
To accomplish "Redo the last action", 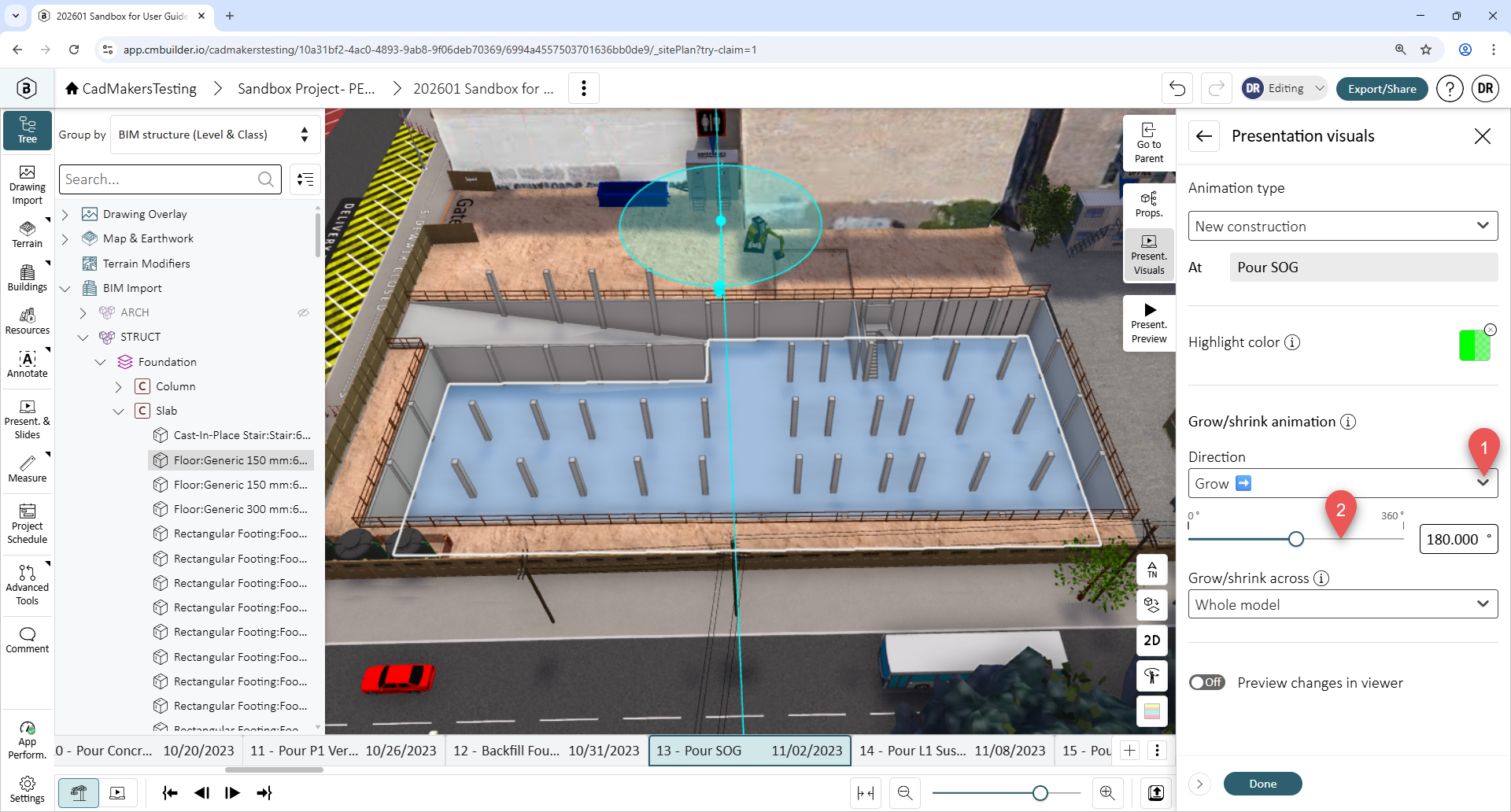I will click(x=1216, y=88).
